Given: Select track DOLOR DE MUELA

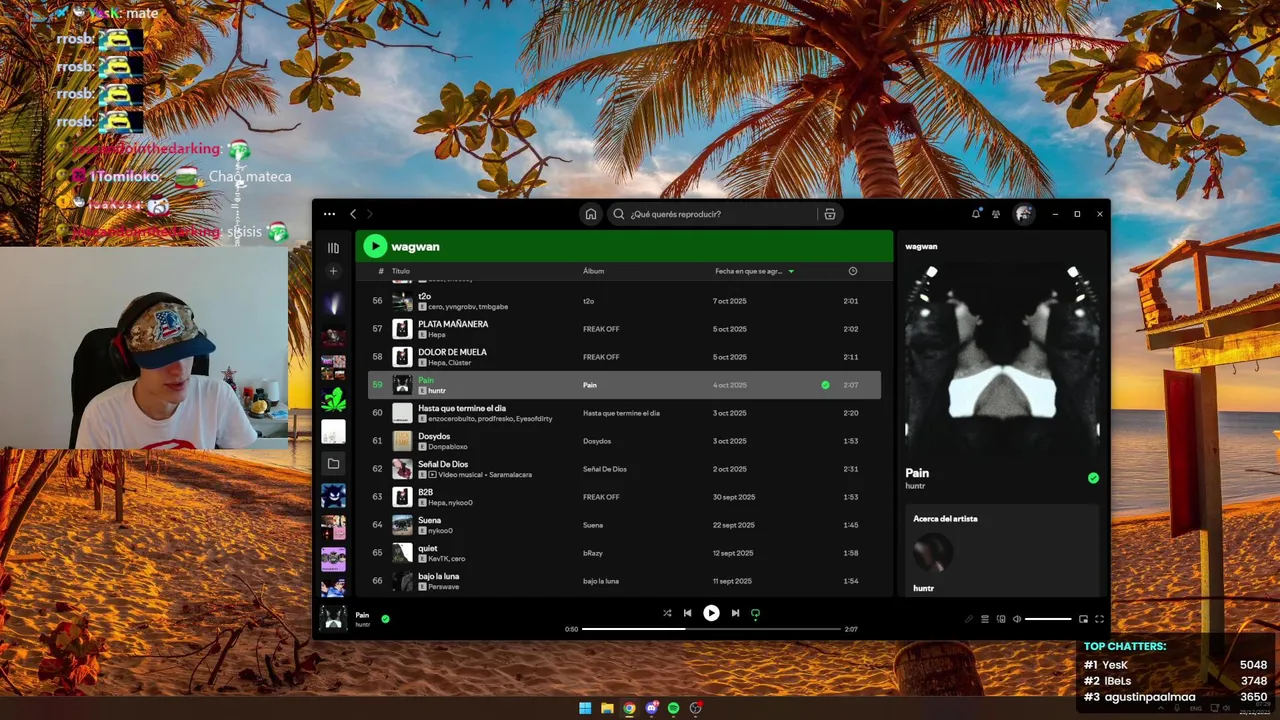Looking at the screenshot, I should point(452,352).
